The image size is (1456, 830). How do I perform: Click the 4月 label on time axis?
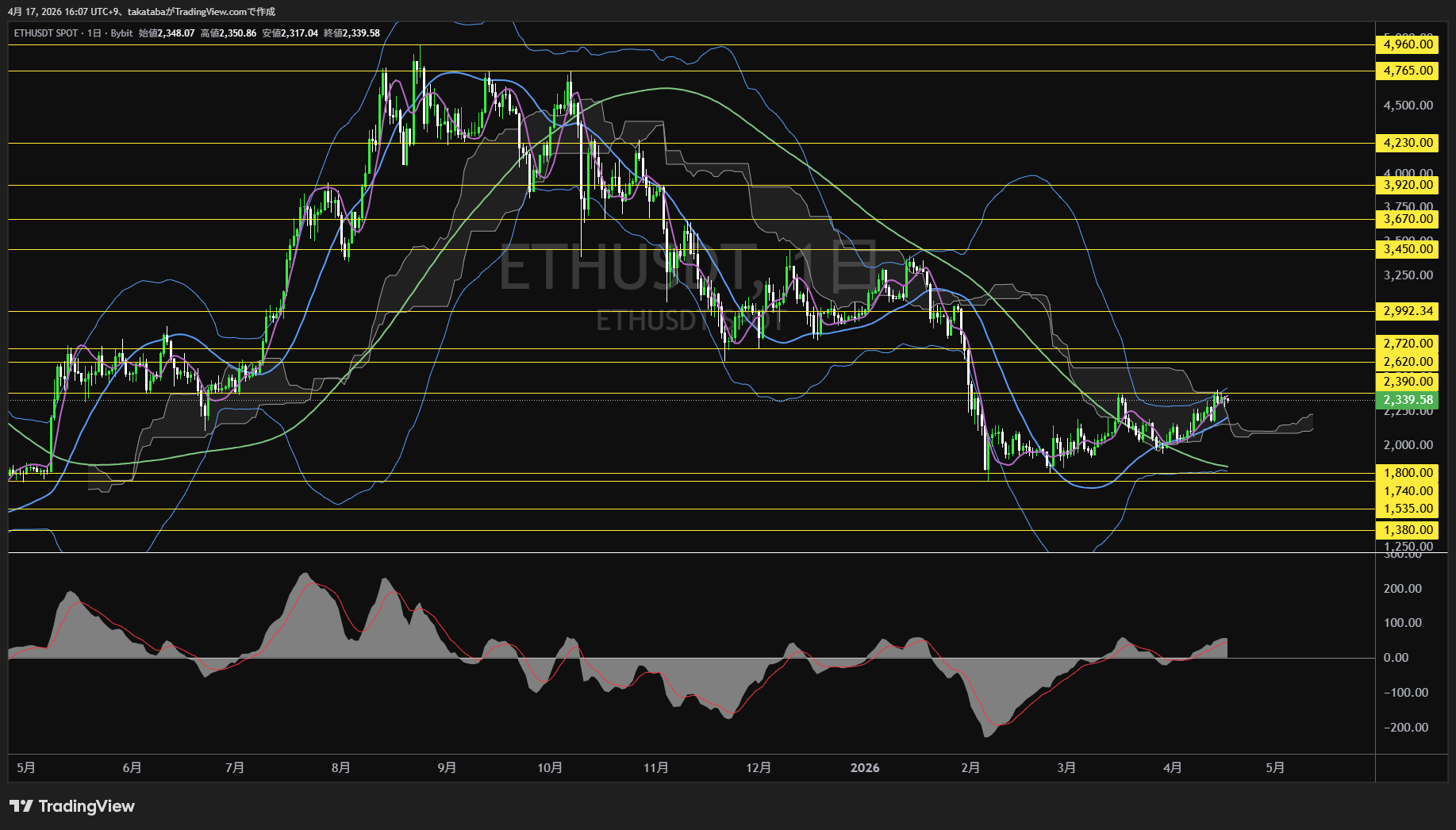tap(1171, 767)
